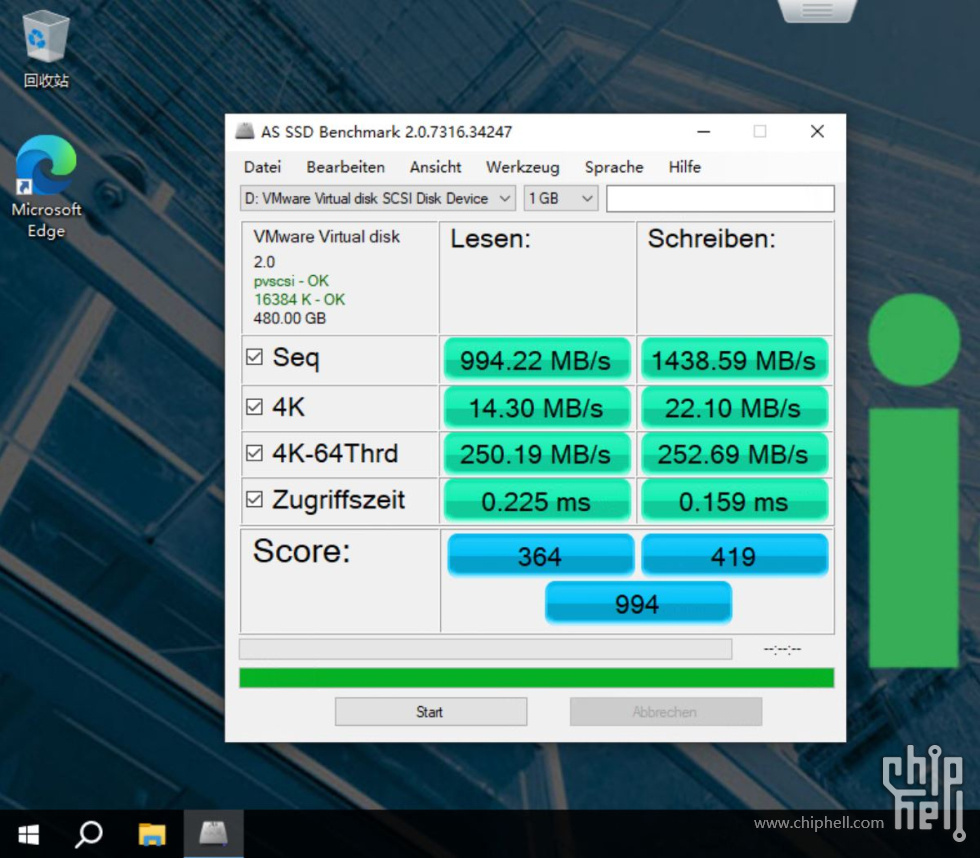
Task: Click the write score 419
Action: click(x=734, y=555)
